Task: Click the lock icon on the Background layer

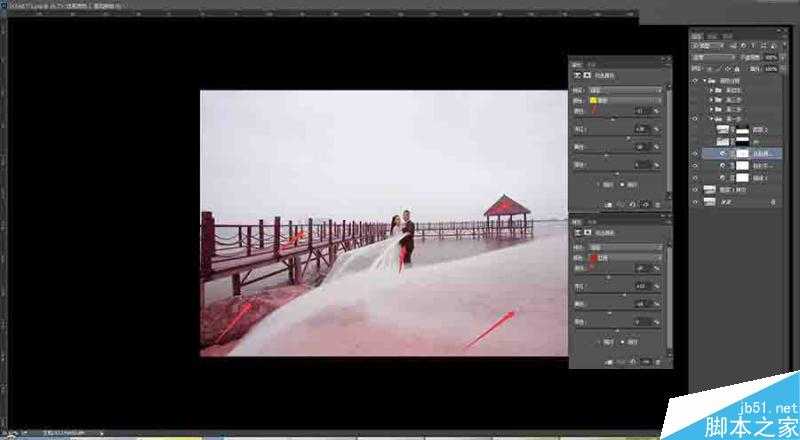Action: coord(774,200)
